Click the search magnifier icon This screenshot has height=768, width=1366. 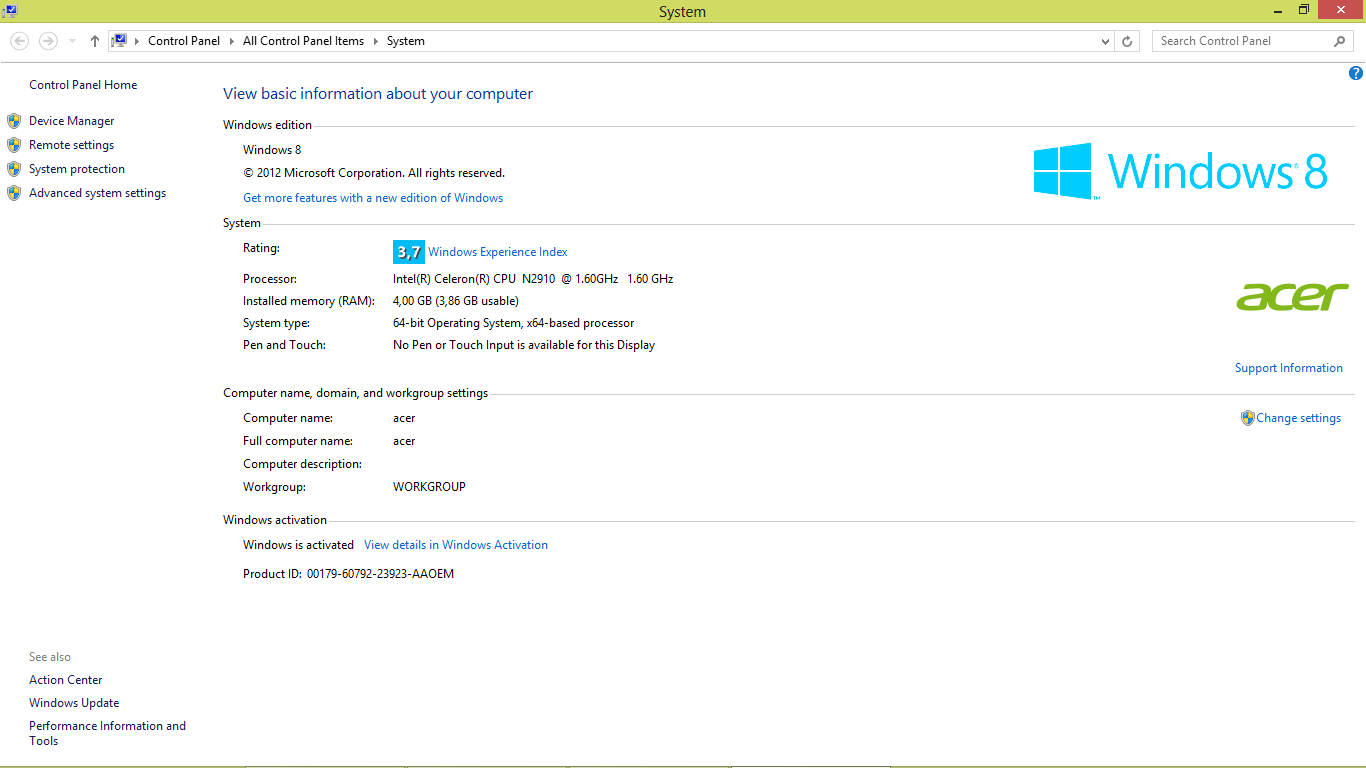click(1340, 41)
